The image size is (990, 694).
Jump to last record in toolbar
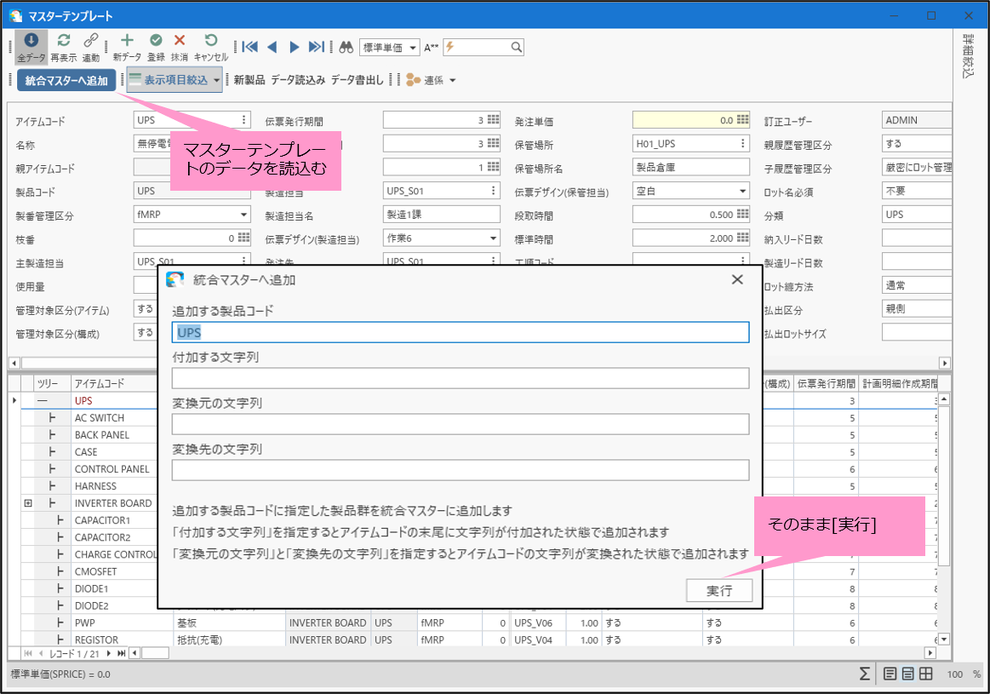click(x=316, y=47)
